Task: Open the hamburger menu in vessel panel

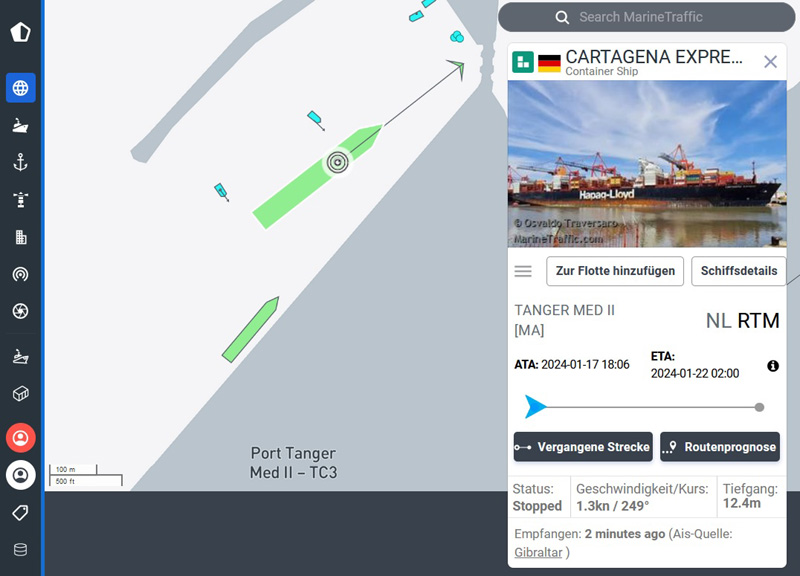Action: [x=523, y=271]
